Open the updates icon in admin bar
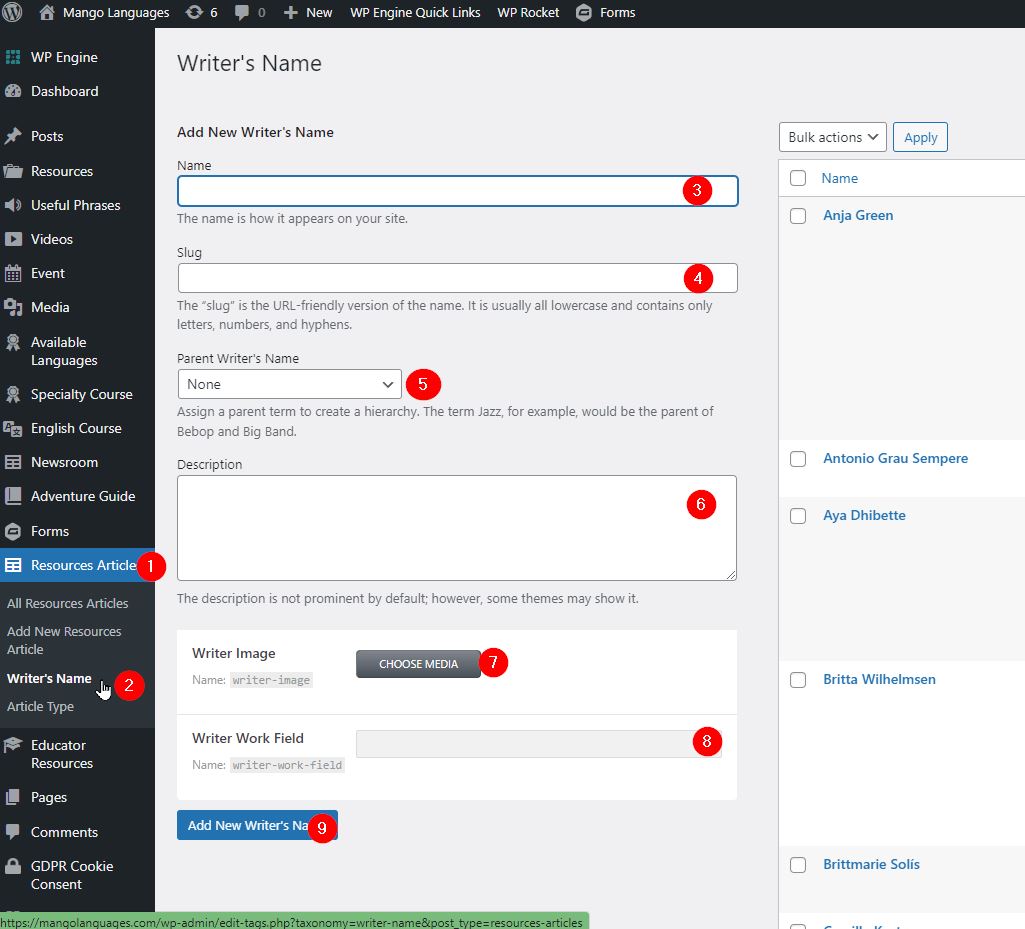Image resolution: width=1025 pixels, height=929 pixels. click(x=192, y=13)
